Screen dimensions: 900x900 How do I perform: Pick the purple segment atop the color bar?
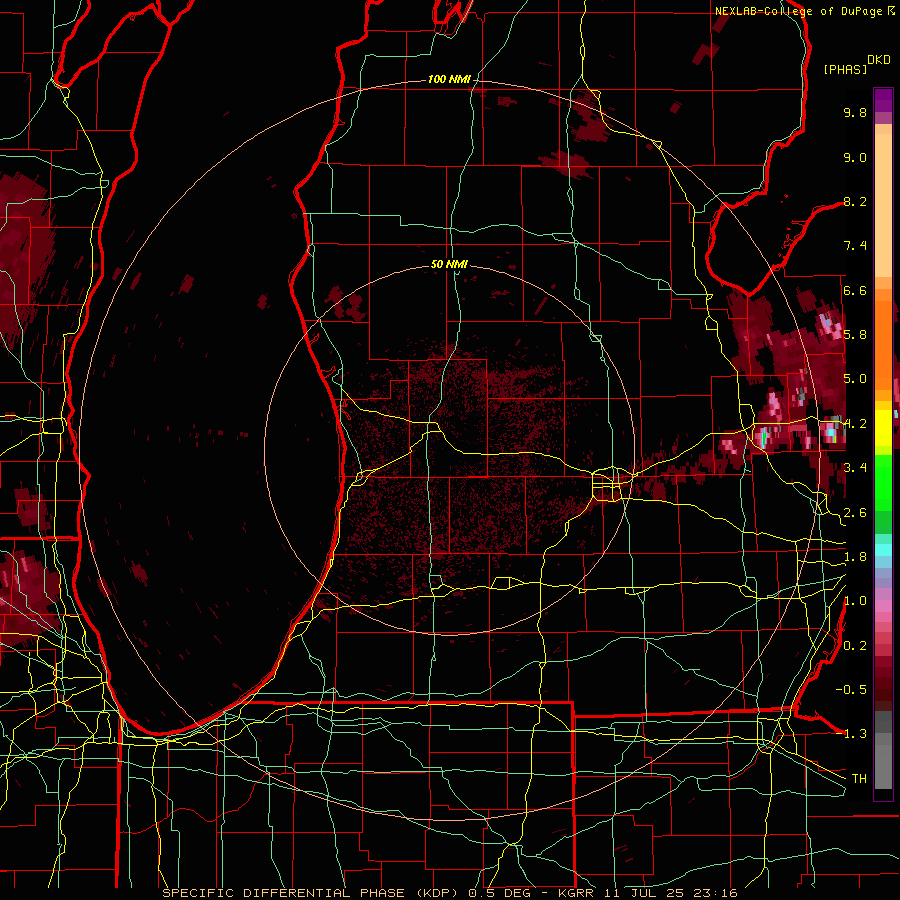883,100
